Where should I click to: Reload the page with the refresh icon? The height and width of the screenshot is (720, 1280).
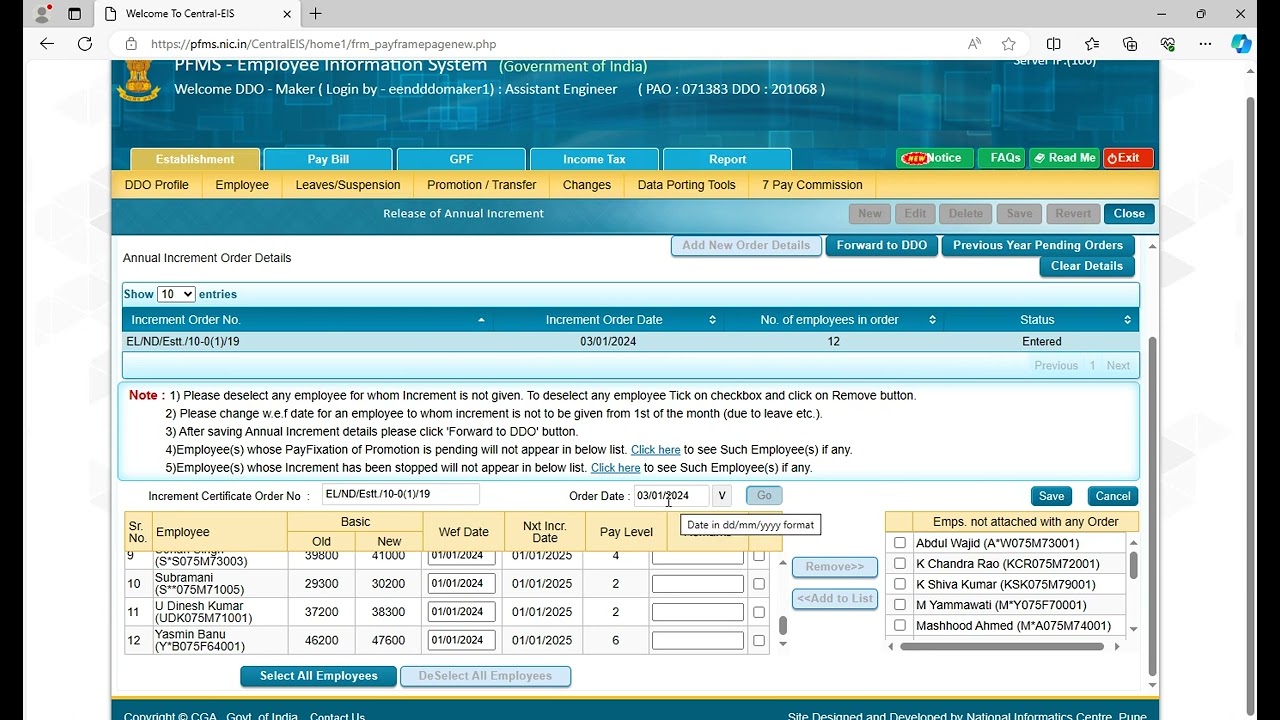click(x=85, y=44)
